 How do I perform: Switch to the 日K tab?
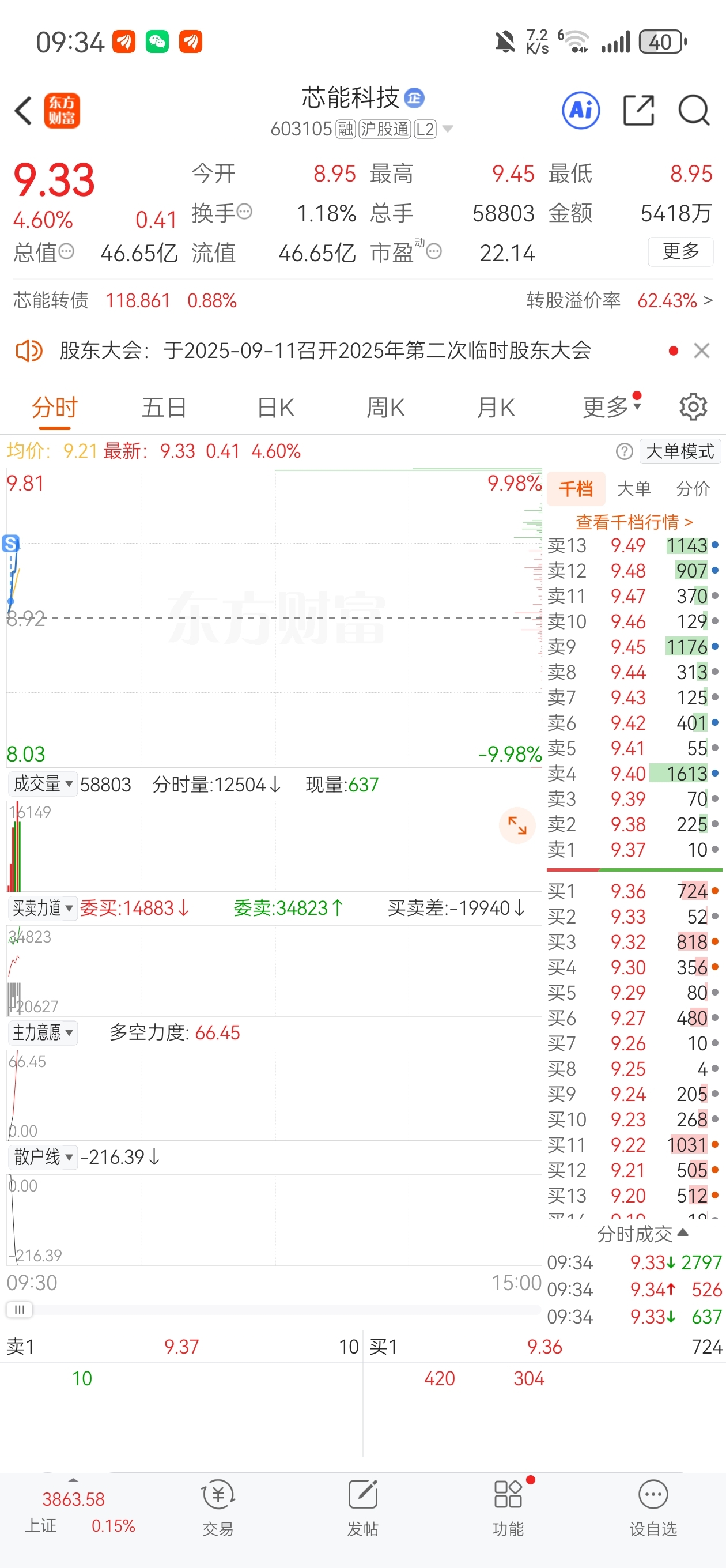(275, 406)
